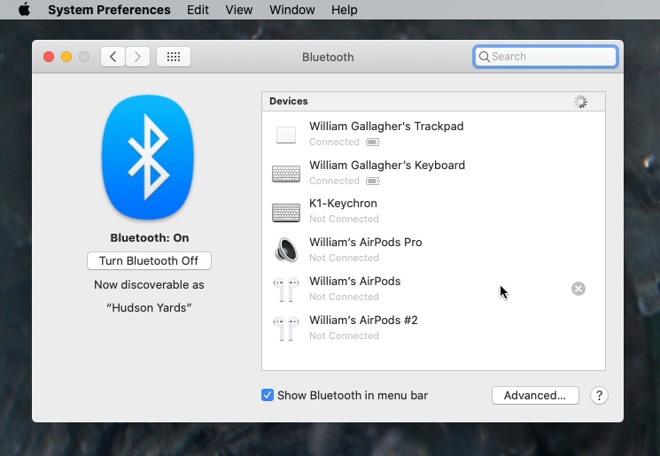This screenshot has width=660, height=456.
Task: Open the Advanced... settings
Action: [x=535, y=395]
